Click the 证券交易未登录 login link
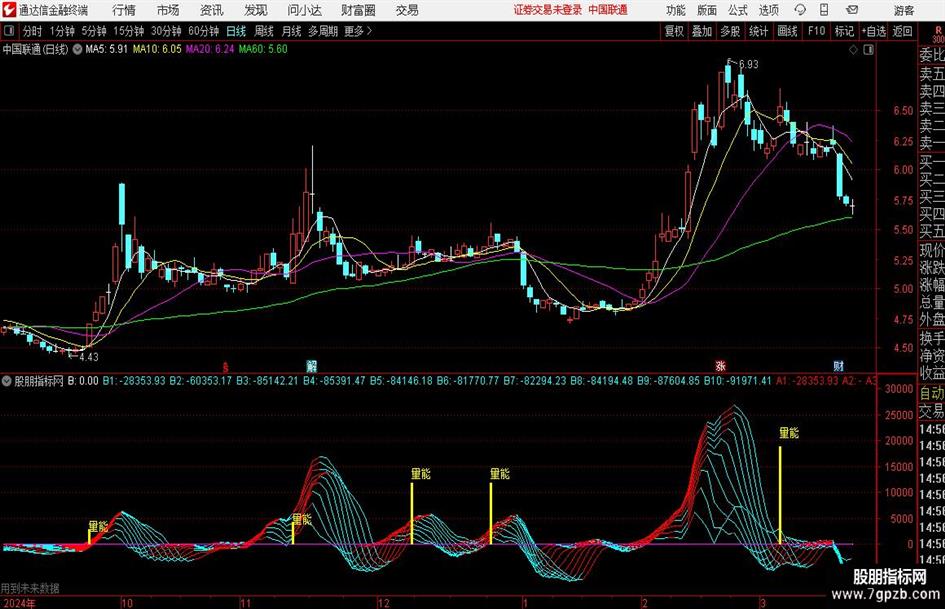Screen dimensions: 945x609 [548, 10]
